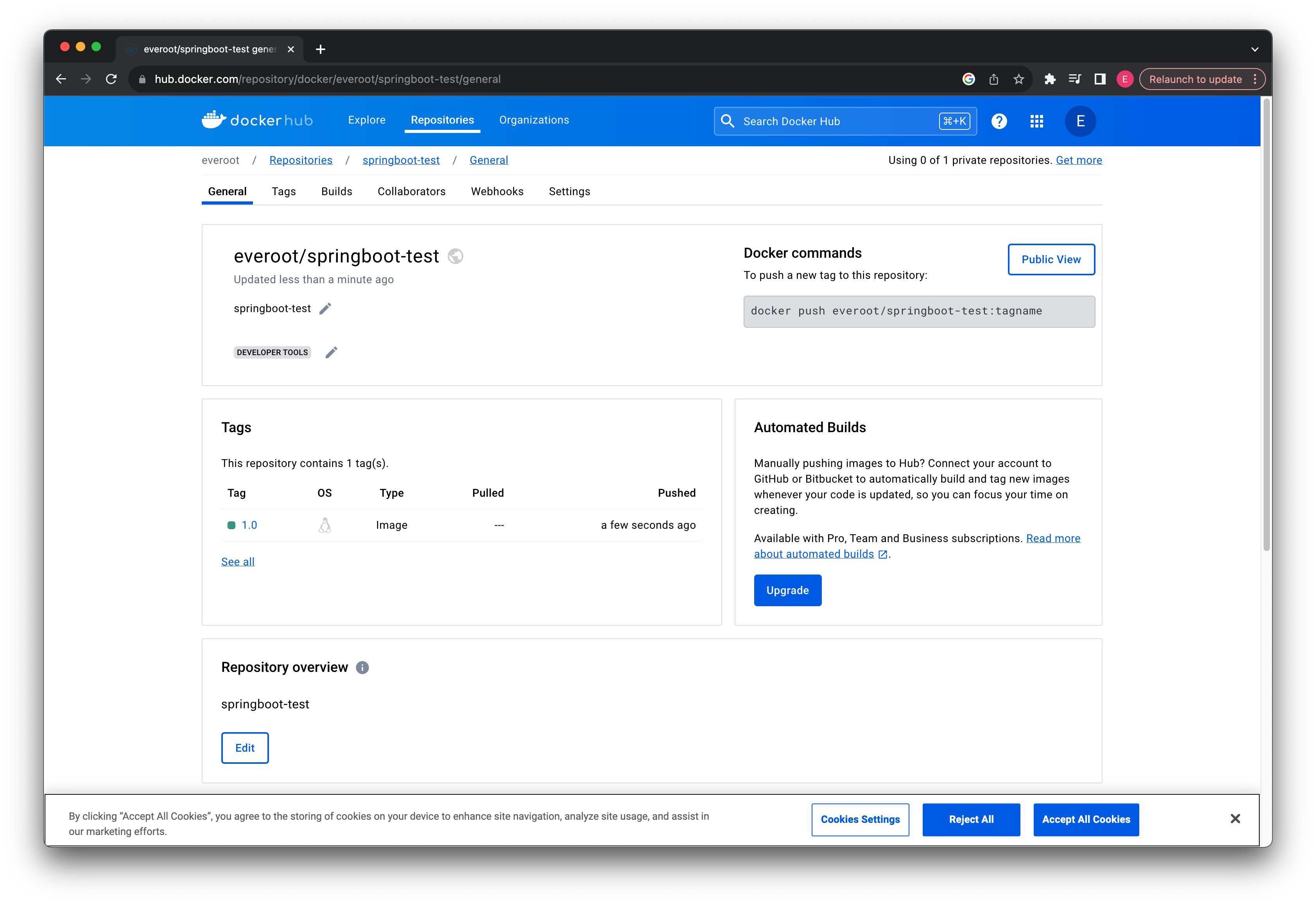Click the Public View button

1051,259
